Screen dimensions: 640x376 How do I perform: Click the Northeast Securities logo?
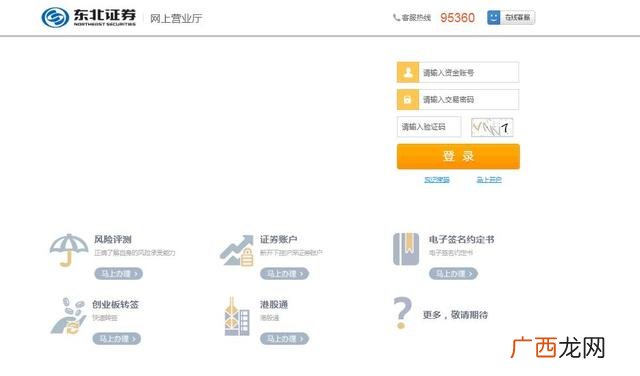(89, 18)
